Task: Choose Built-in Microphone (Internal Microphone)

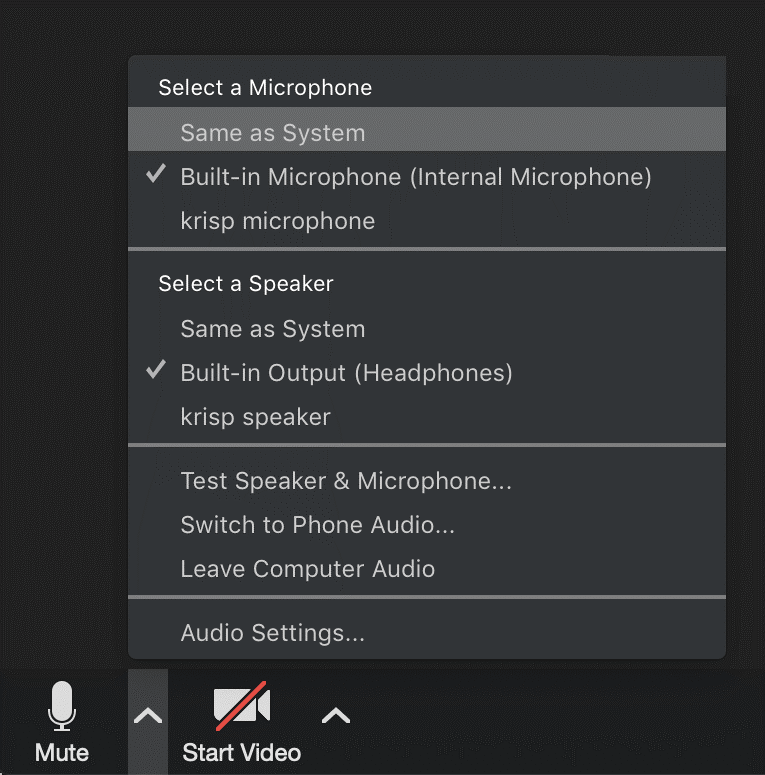Action: 415,177
